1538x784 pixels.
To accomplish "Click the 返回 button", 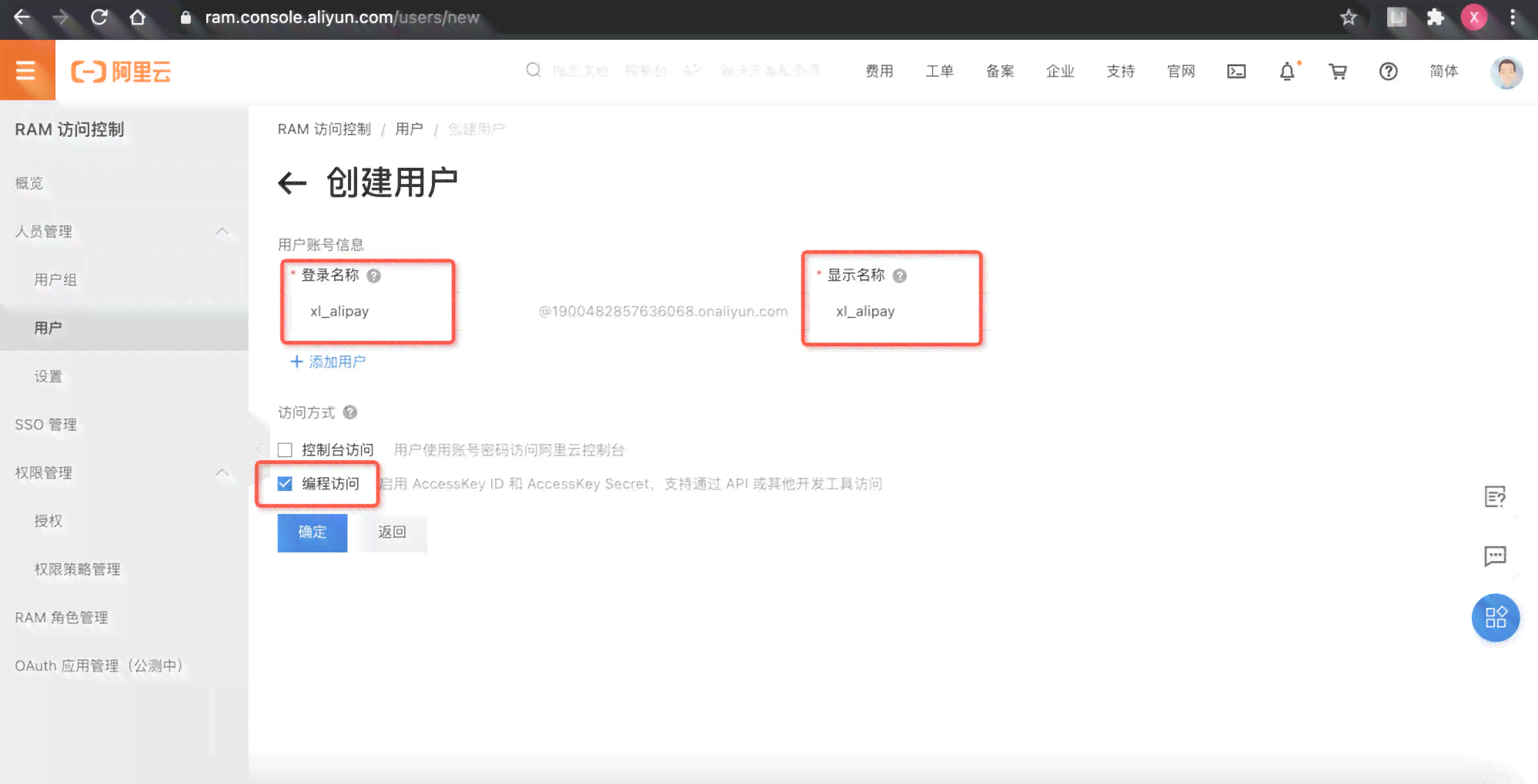I will pos(392,532).
